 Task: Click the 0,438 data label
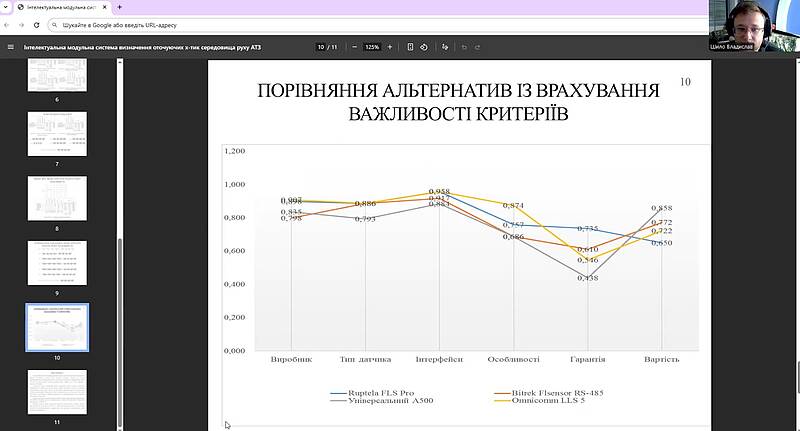588,278
